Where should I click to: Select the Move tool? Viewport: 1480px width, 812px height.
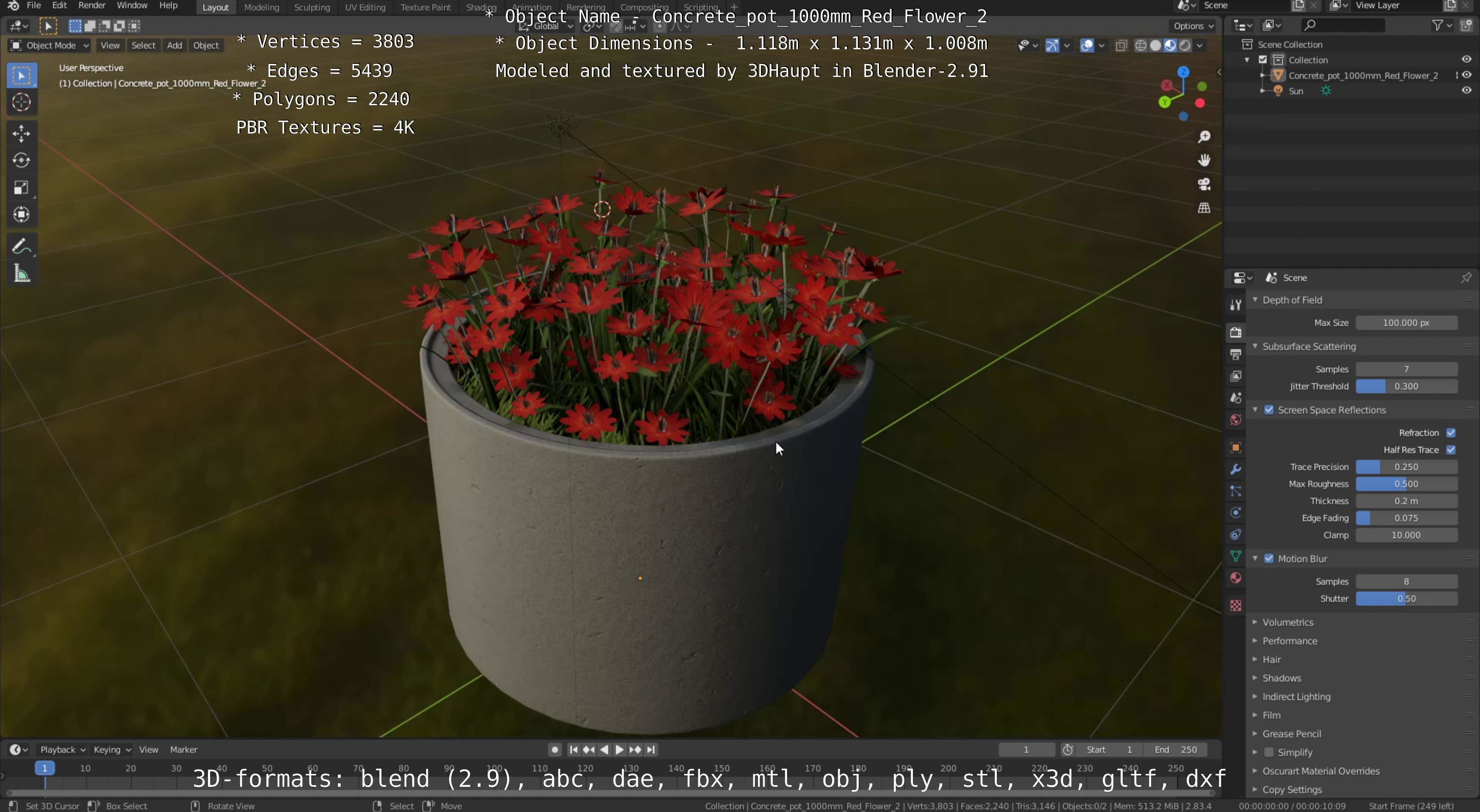click(x=21, y=134)
